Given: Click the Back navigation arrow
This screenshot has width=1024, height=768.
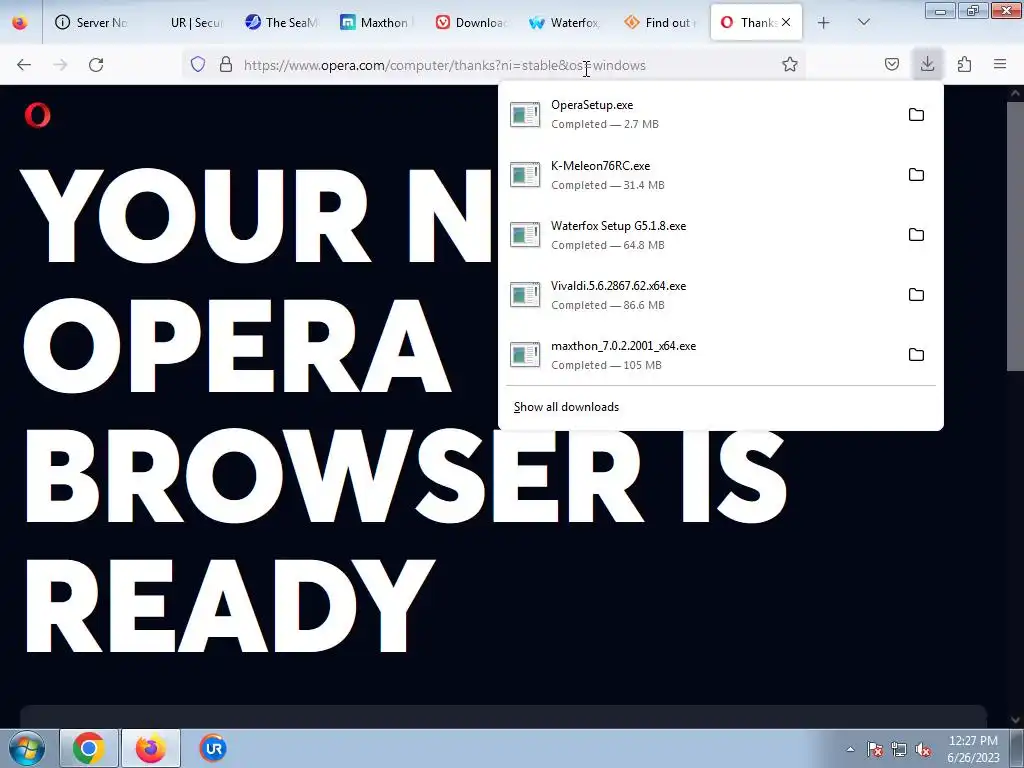Looking at the screenshot, I should [24, 65].
